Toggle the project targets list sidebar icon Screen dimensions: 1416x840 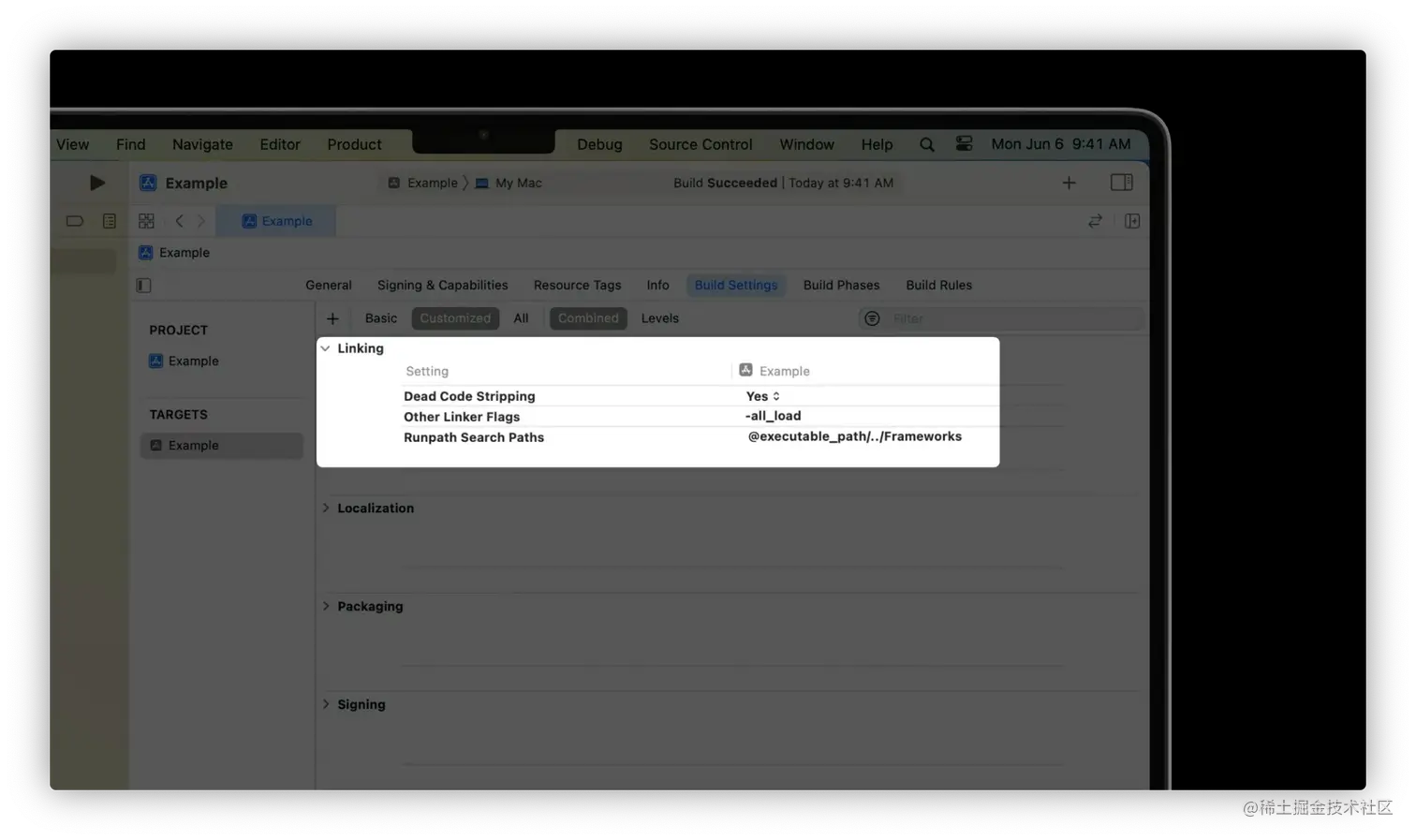(143, 286)
